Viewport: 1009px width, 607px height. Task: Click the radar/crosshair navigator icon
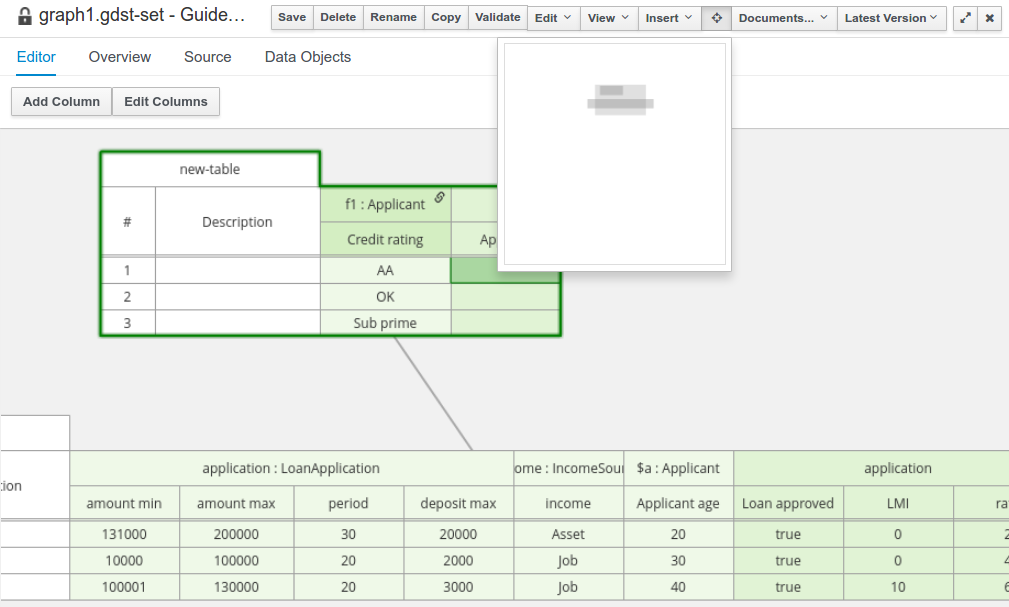tap(716, 18)
